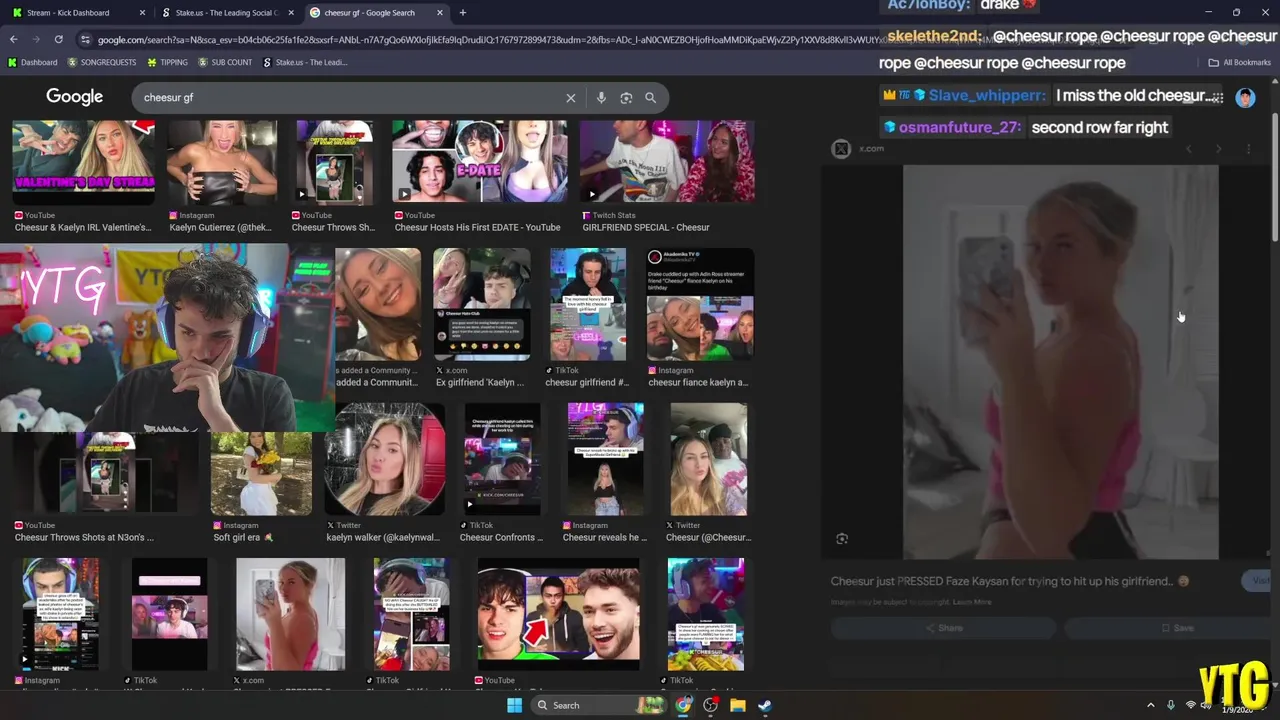
Task: Click the Windows taskbar Search box
Action: (x=598, y=705)
